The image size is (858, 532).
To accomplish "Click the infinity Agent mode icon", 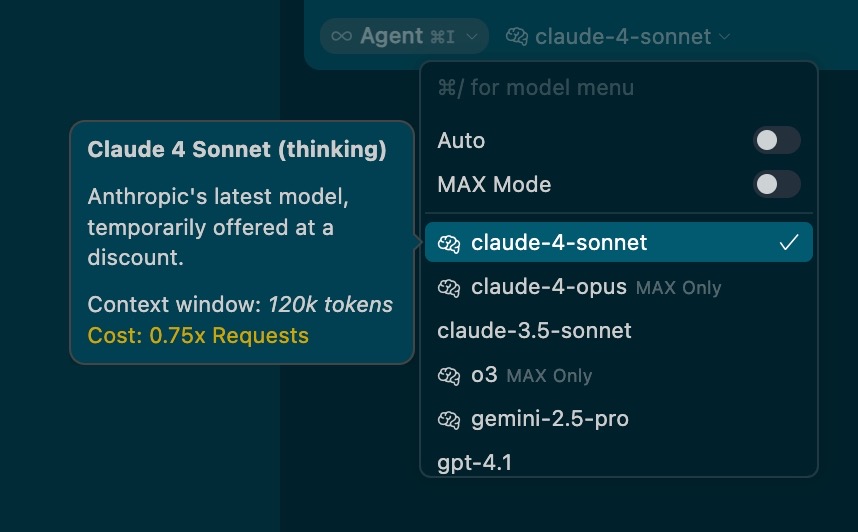I will (x=342, y=36).
